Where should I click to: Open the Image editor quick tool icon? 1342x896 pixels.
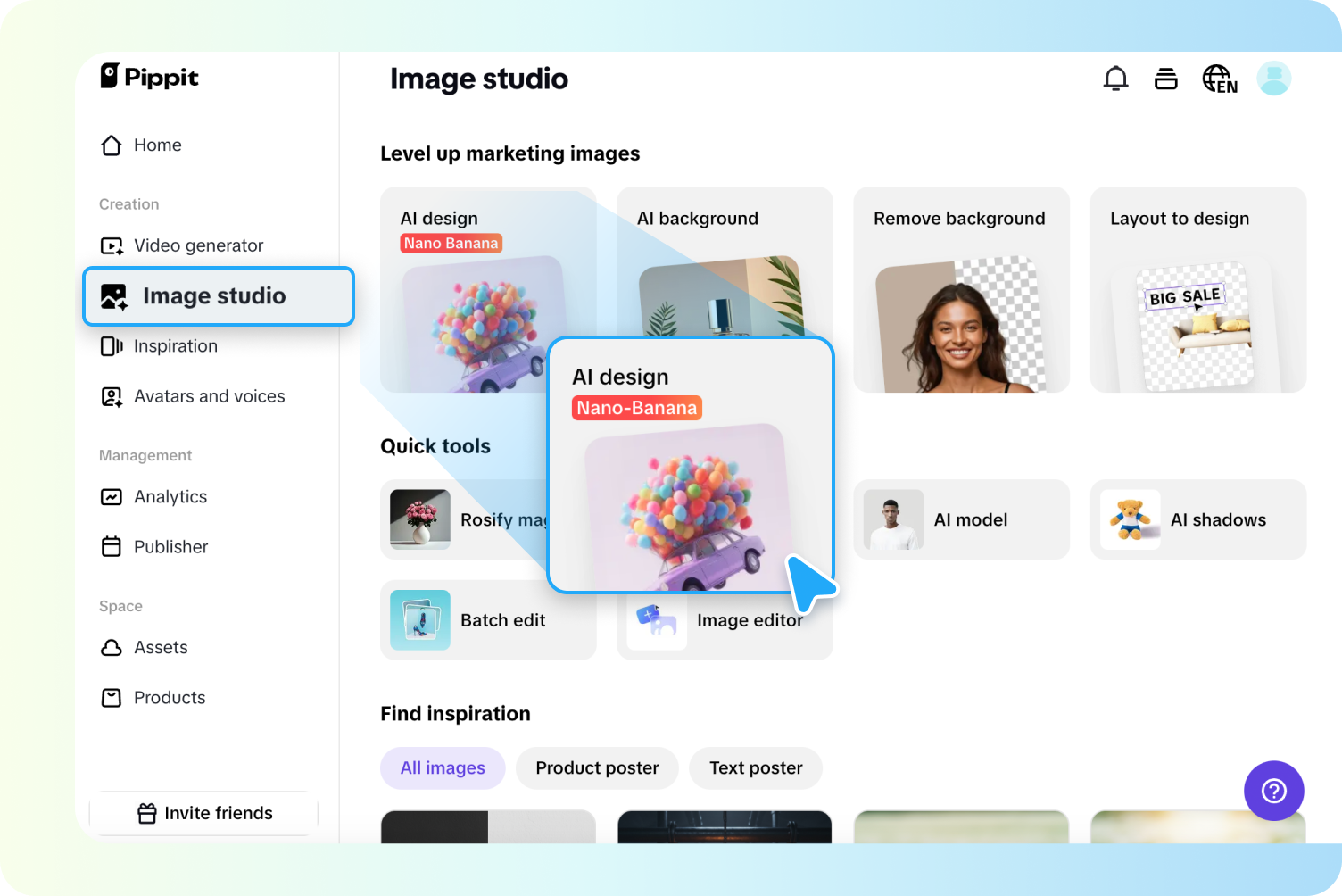[657, 620]
